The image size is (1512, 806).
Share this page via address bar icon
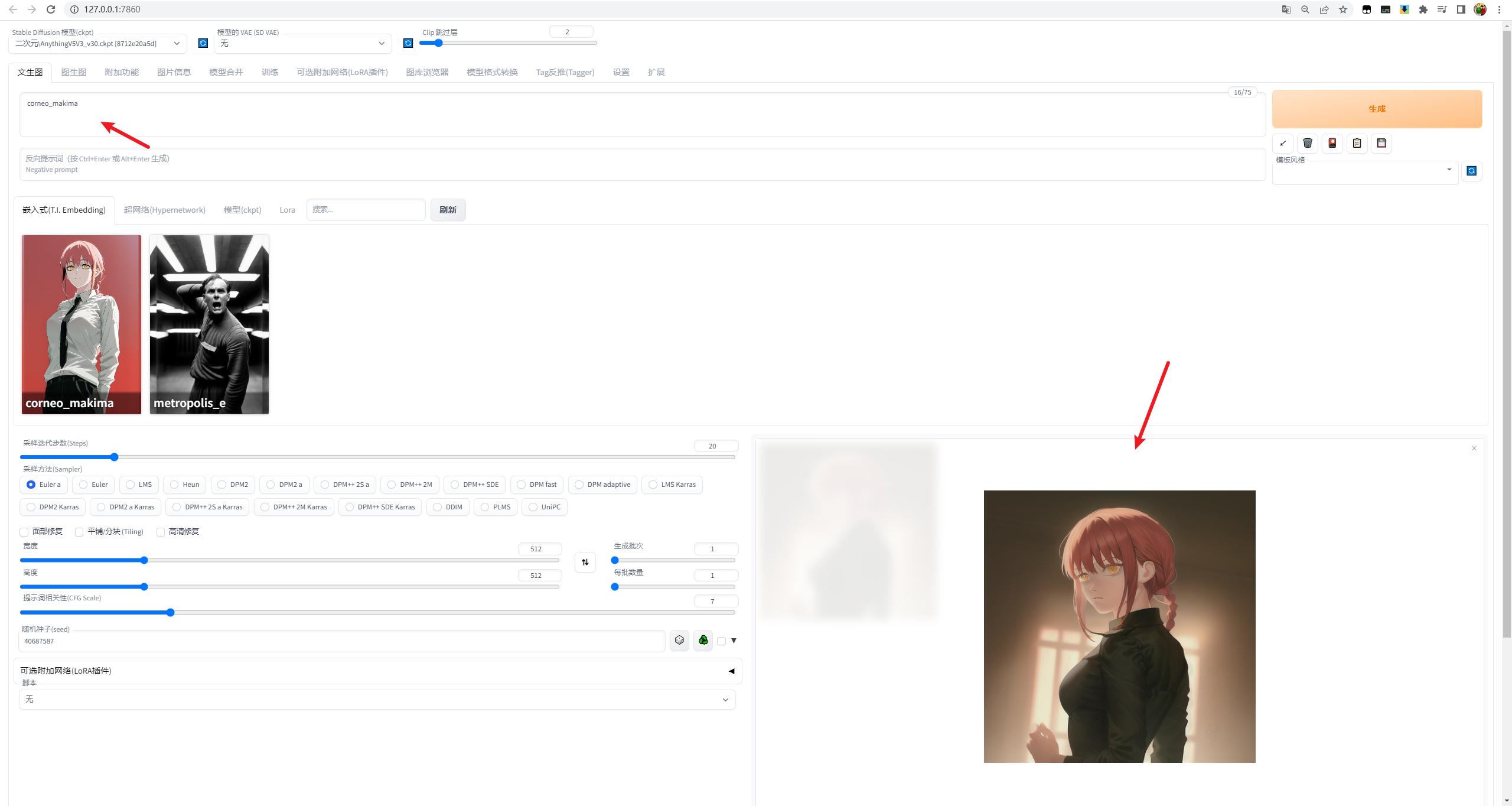(x=1324, y=9)
